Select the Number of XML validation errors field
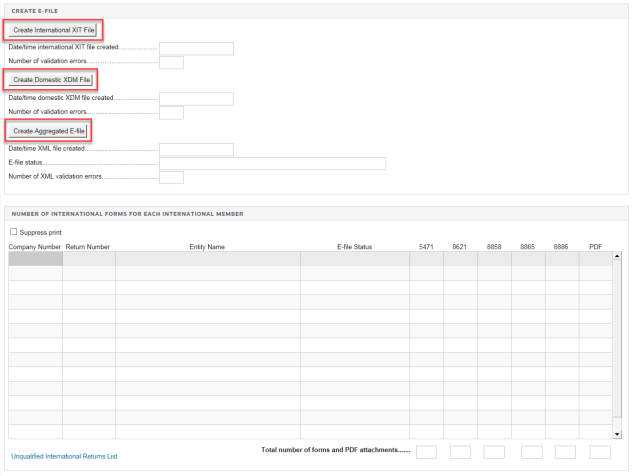633x476 pixels. pos(171,178)
